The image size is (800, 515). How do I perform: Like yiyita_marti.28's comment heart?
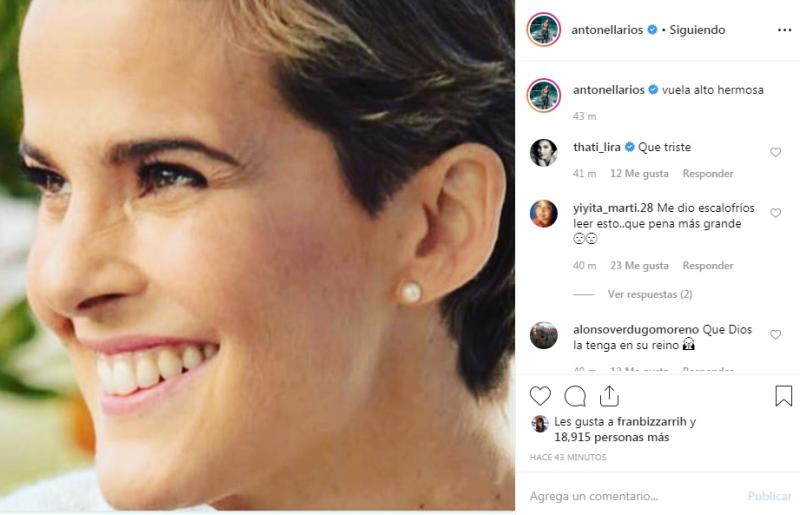point(775,213)
